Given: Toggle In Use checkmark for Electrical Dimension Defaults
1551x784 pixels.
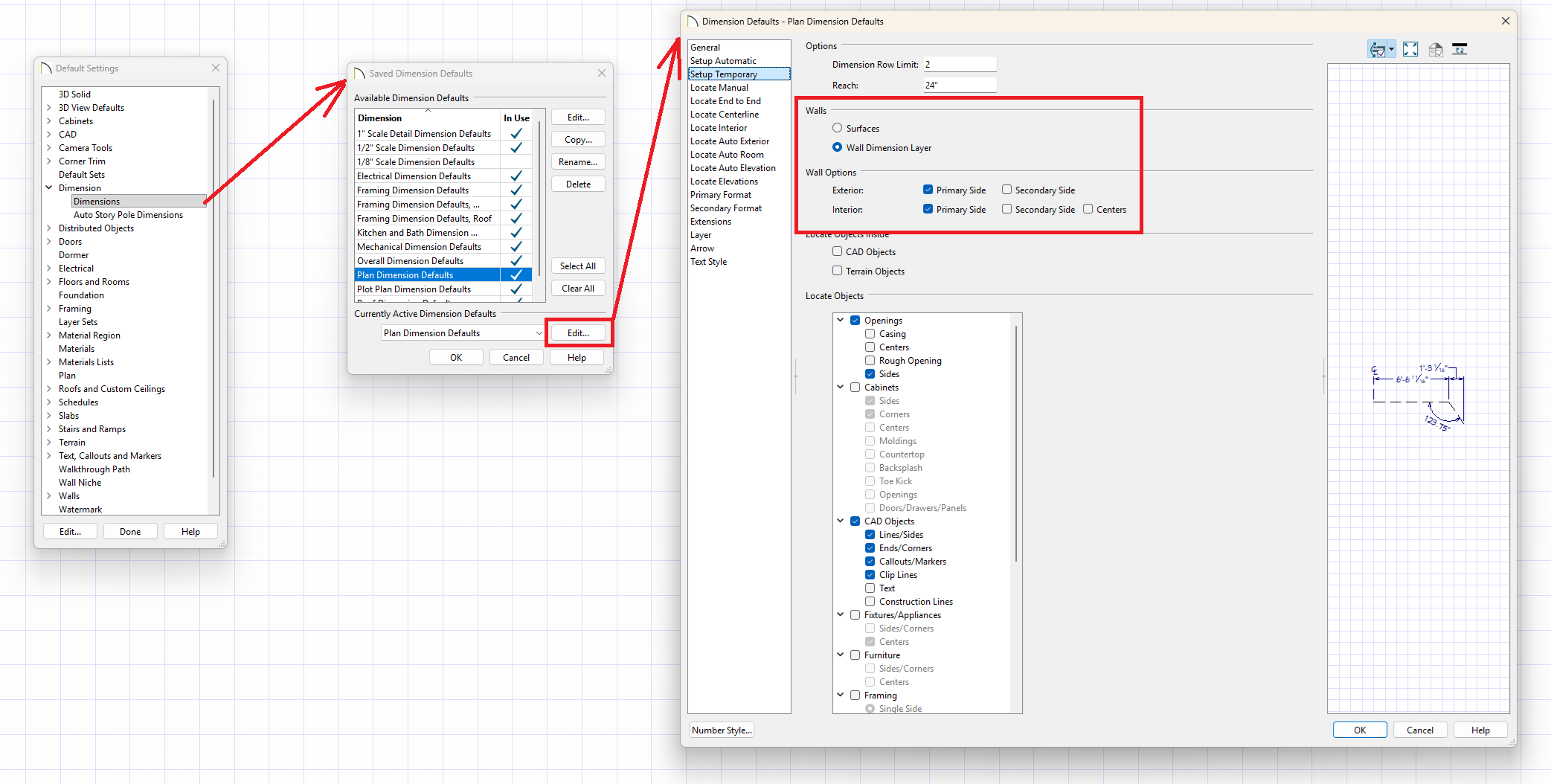Looking at the screenshot, I should [516, 176].
